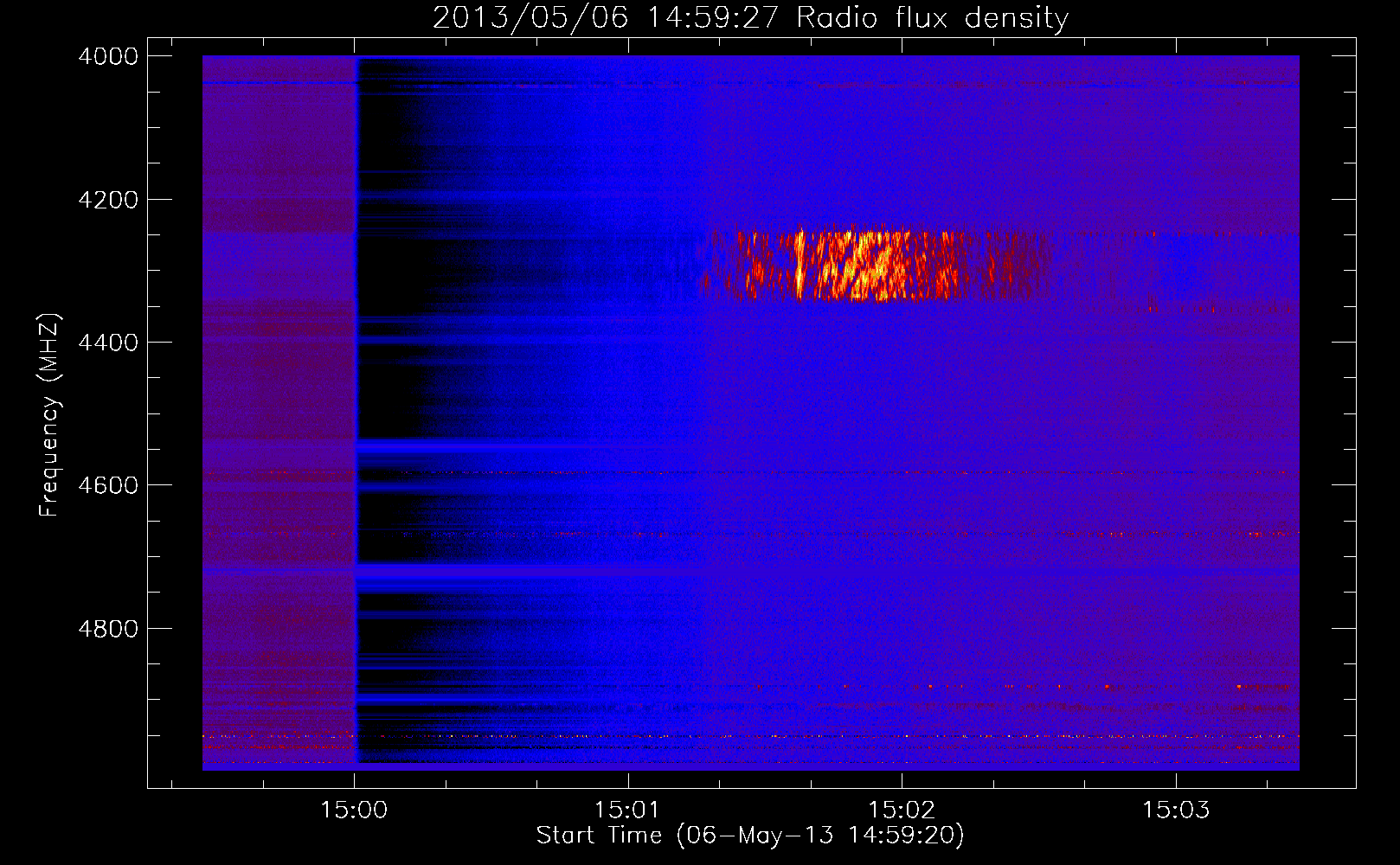Select the 4200 frequency tick label
This screenshot has width=1400, height=865.
click(108, 200)
